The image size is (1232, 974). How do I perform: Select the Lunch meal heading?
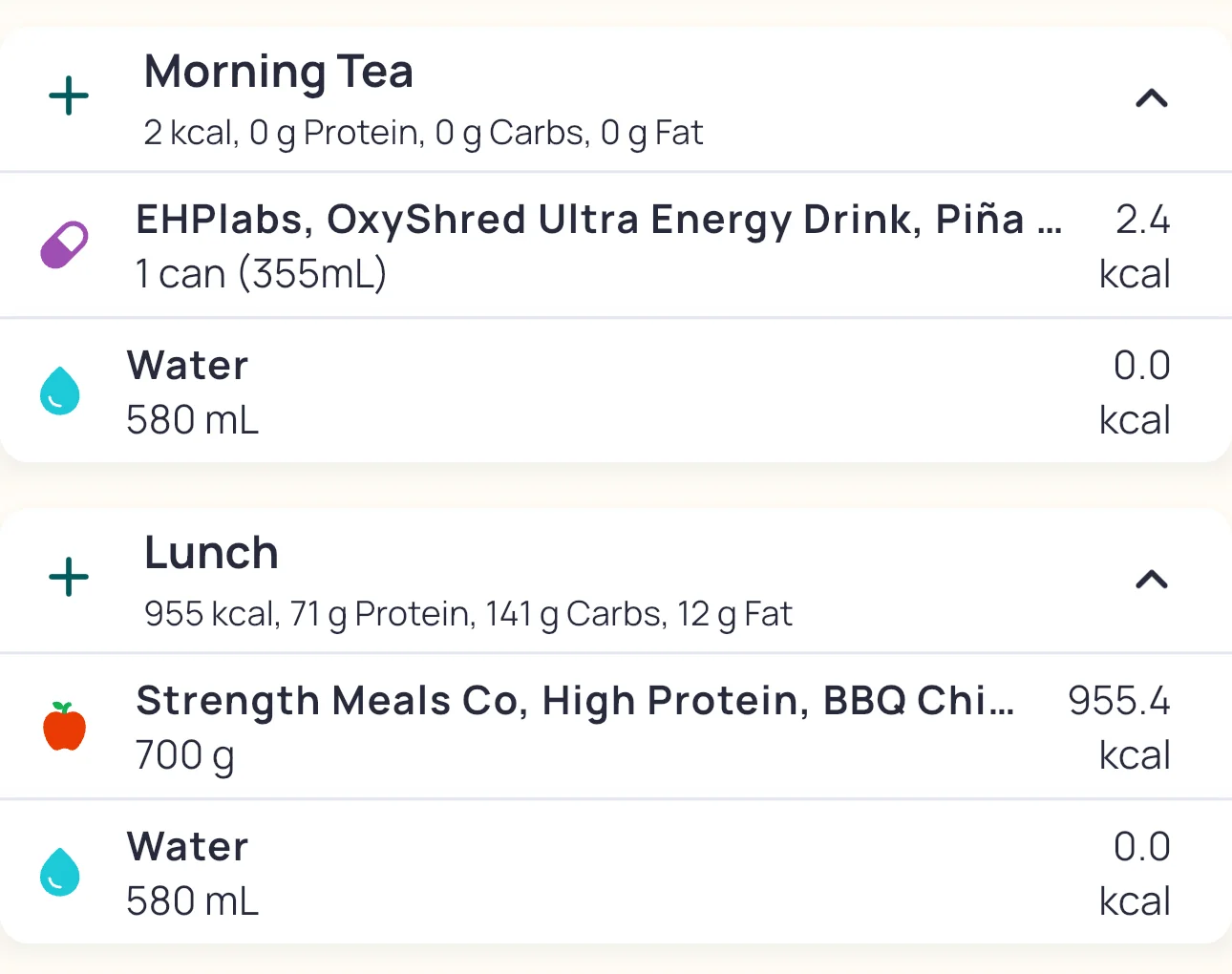tap(211, 553)
